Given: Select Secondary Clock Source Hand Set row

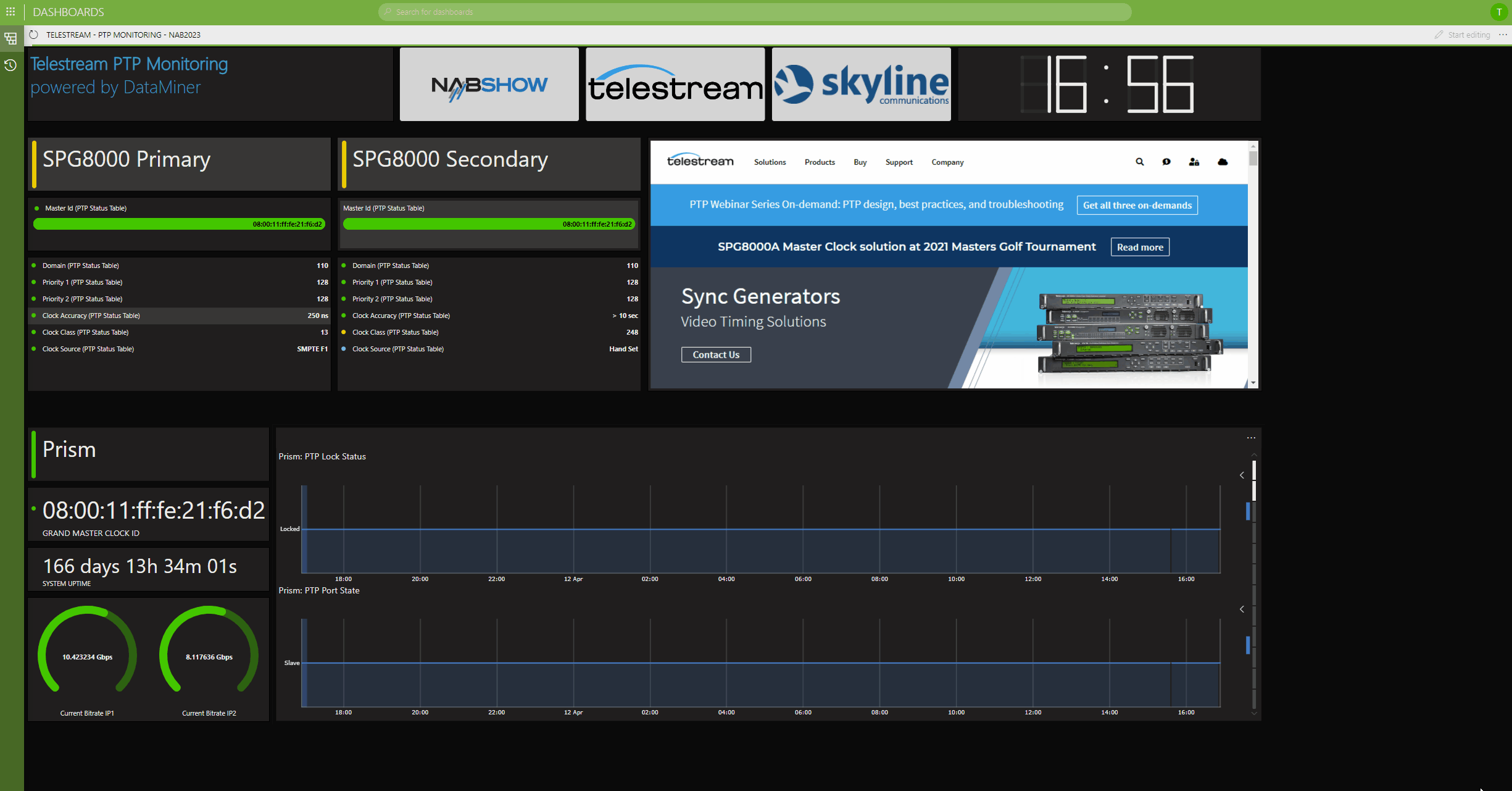Looking at the screenshot, I should tap(489, 349).
